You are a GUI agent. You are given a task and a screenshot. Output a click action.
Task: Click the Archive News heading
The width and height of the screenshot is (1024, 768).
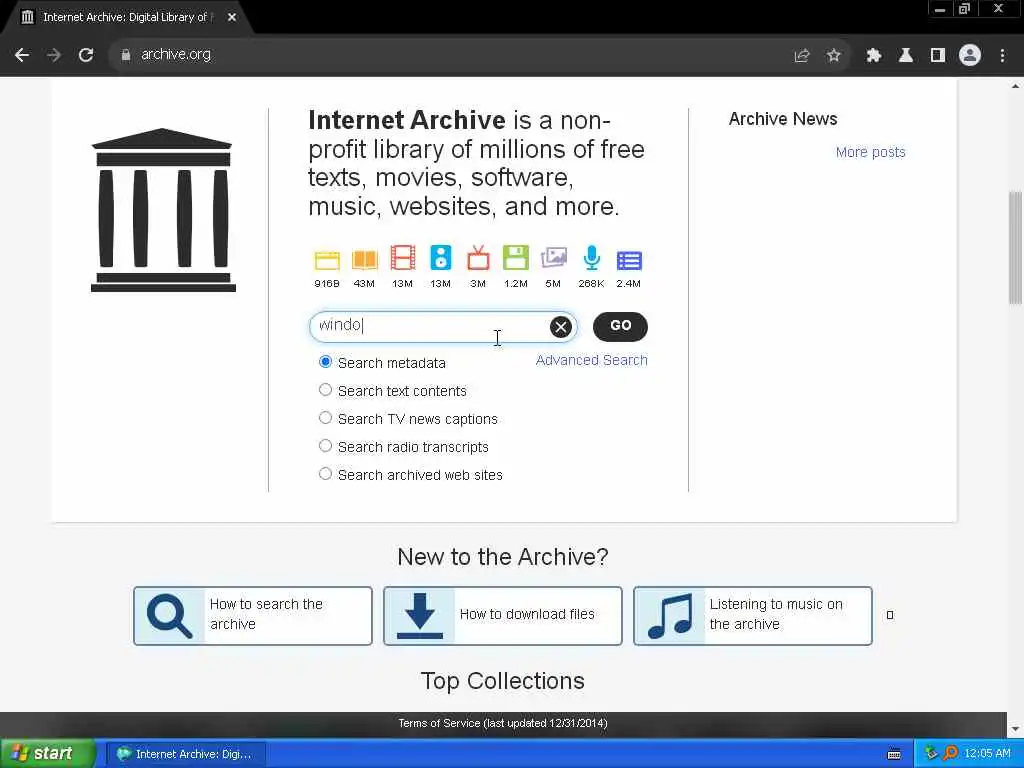[x=782, y=119]
